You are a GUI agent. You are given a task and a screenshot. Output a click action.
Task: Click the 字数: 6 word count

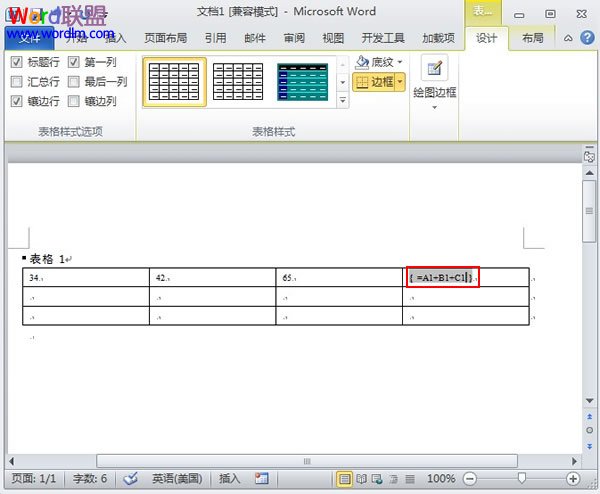[x=90, y=478]
